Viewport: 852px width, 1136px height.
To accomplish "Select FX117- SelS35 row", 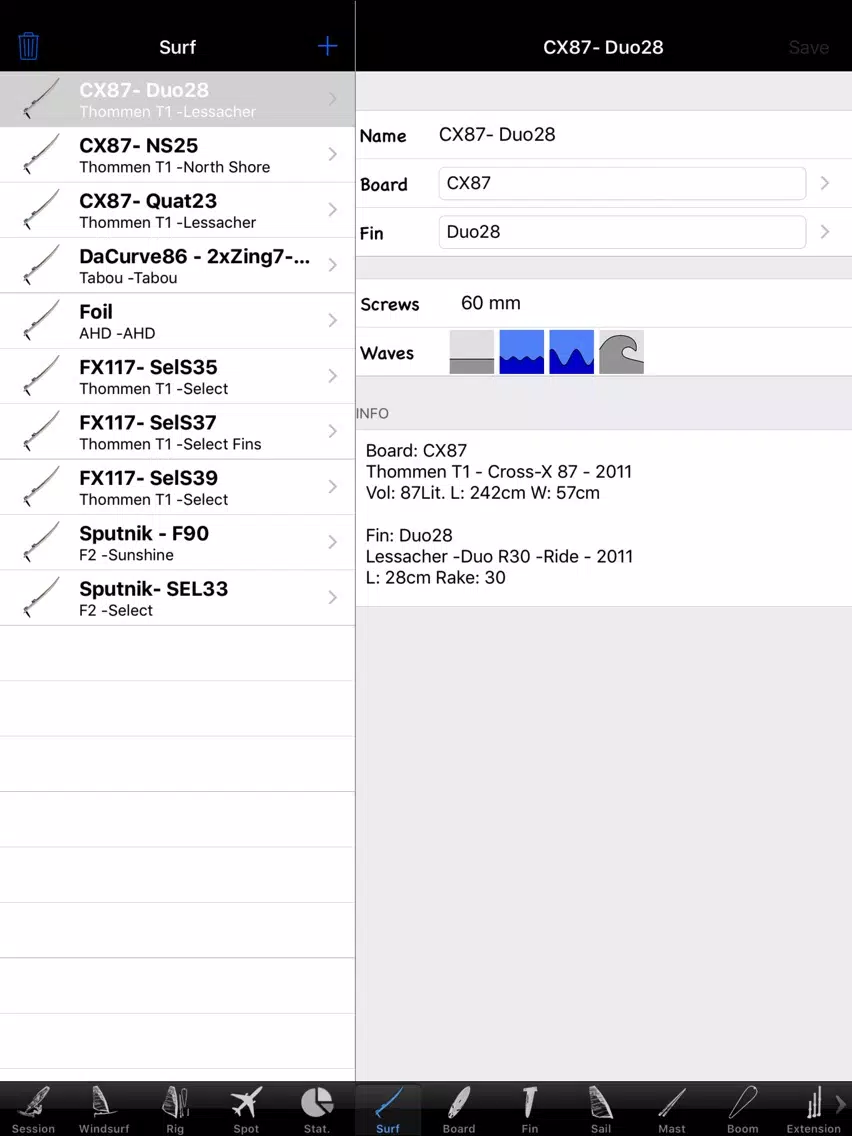I will pyautogui.click(x=178, y=376).
